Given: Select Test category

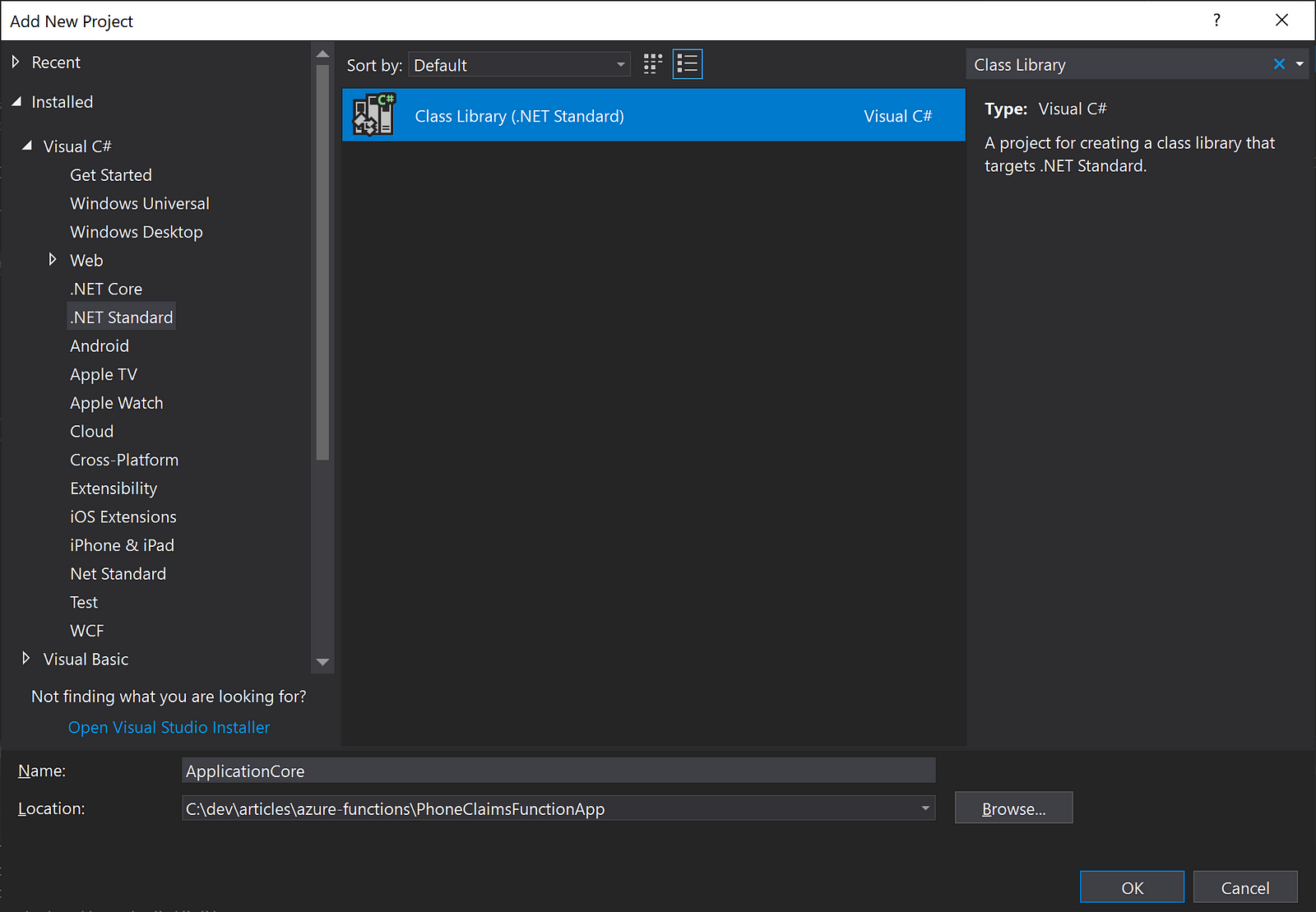Looking at the screenshot, I should [84, 602].
